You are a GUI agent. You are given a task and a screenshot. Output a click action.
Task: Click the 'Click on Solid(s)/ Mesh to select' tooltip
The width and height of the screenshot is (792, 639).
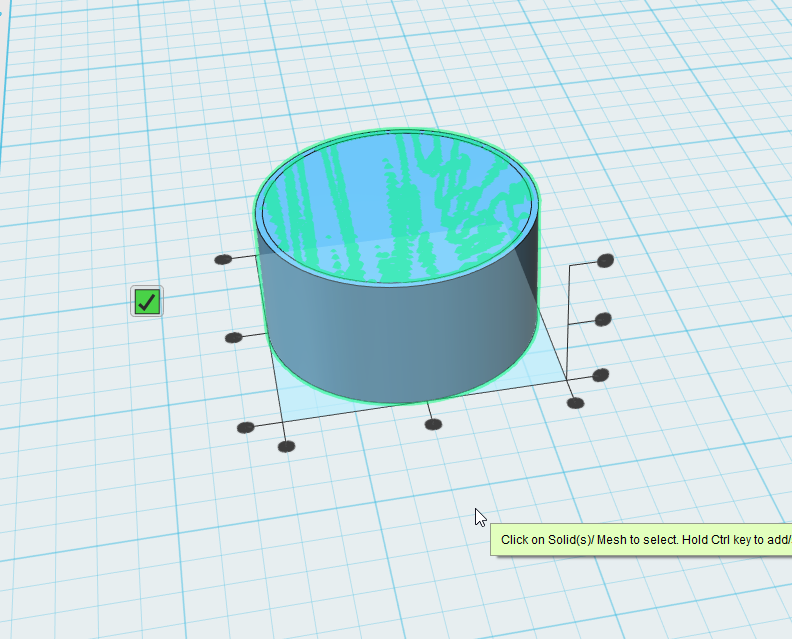tap(641, 539)
